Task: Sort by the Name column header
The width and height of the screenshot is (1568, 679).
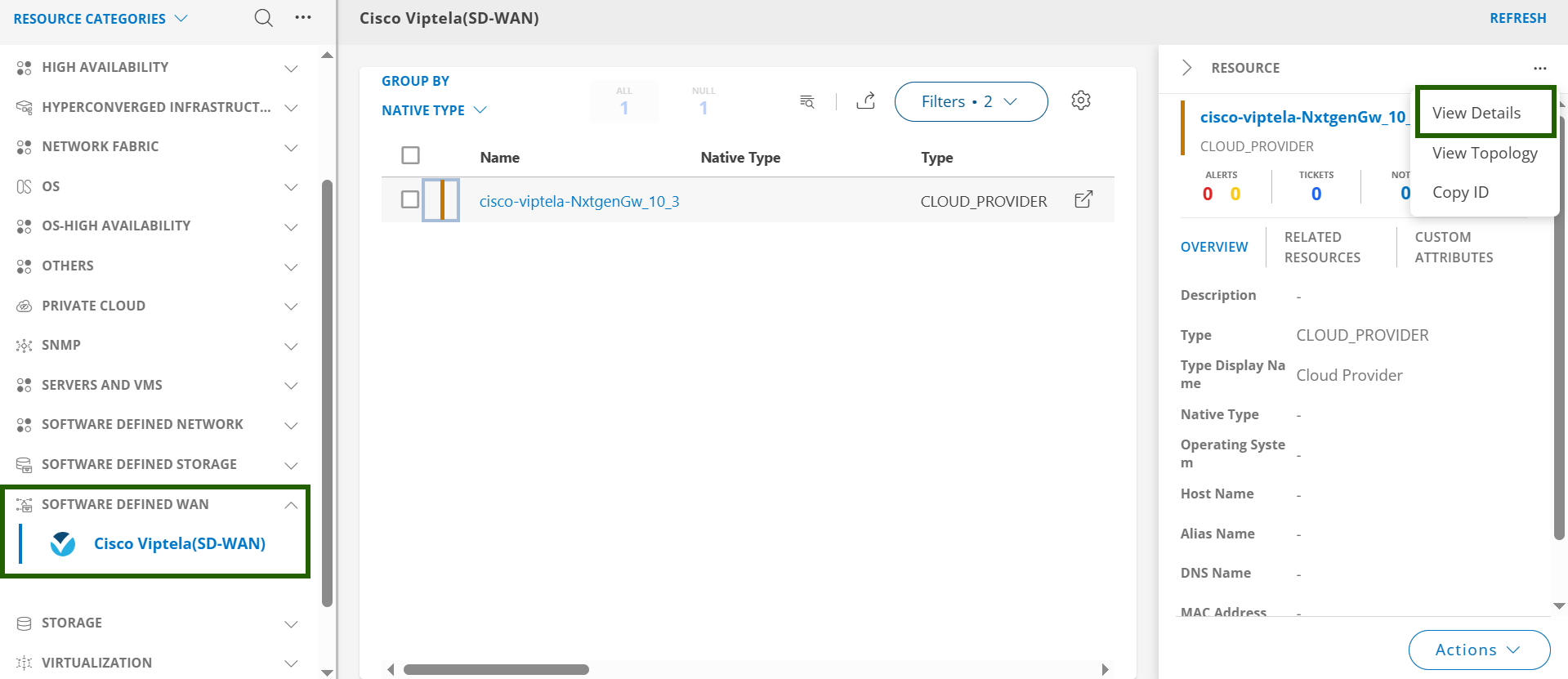Action: point(500,158)
